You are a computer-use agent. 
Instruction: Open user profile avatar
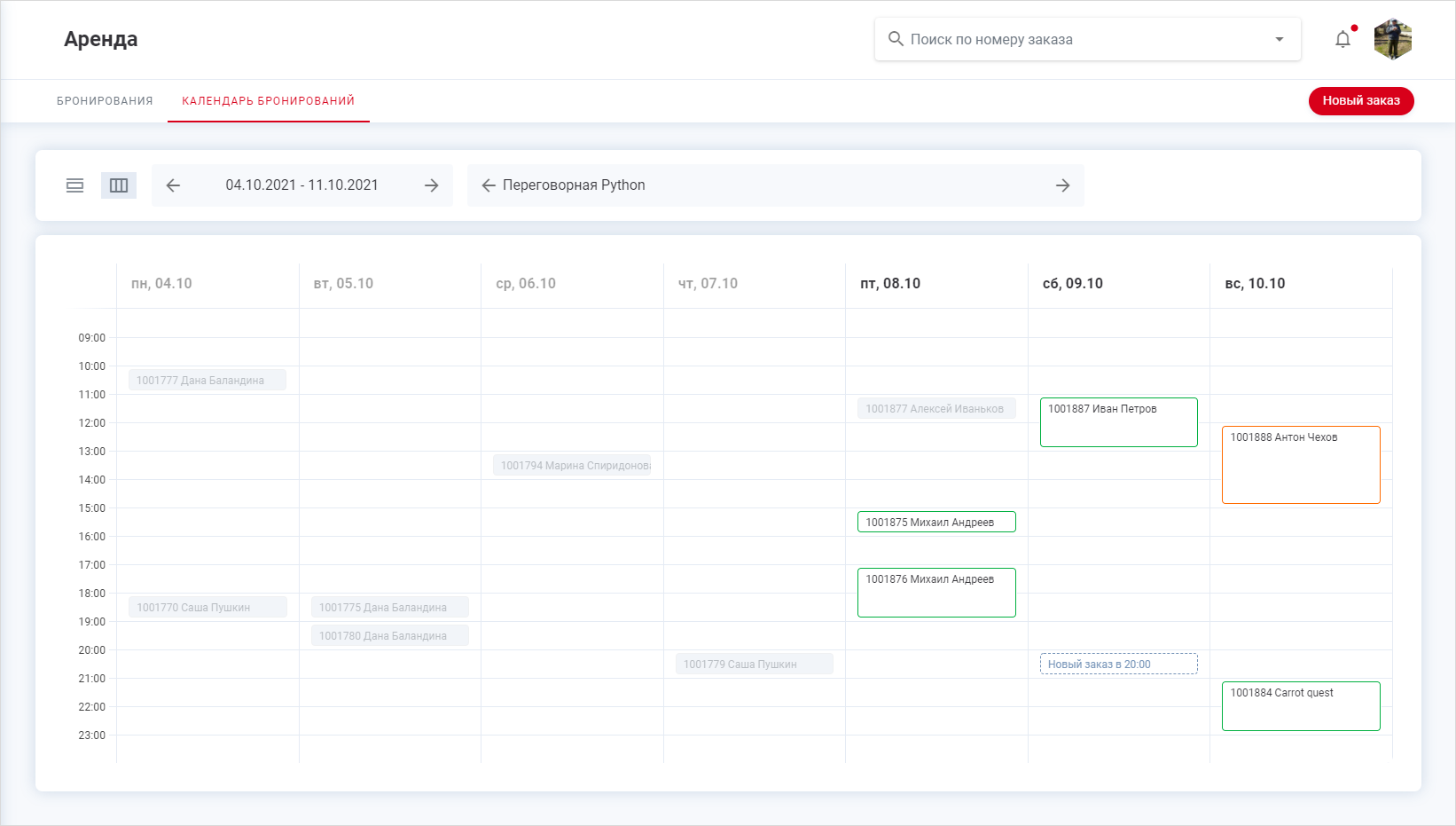(x=1392, y=39)
